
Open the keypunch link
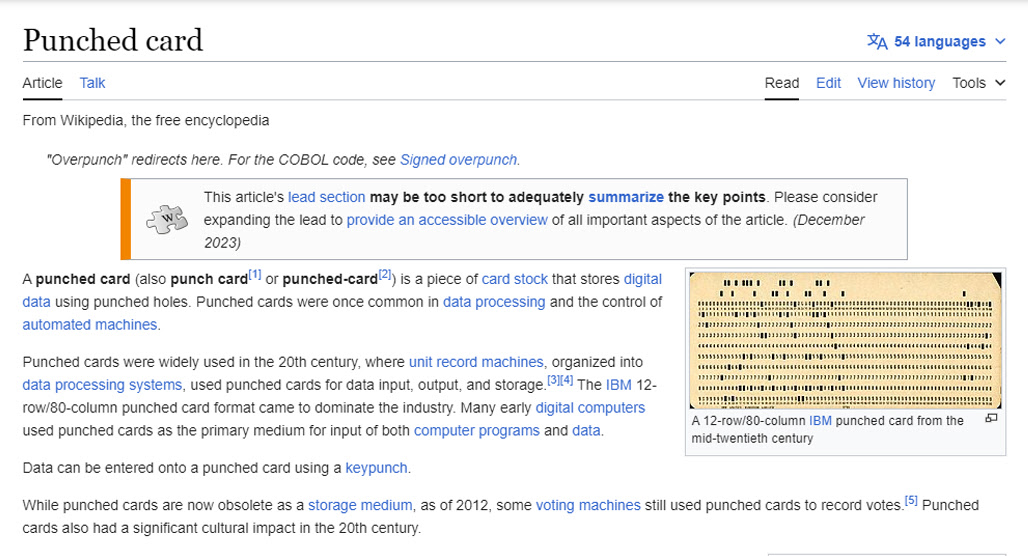click(x=376, y=469)
